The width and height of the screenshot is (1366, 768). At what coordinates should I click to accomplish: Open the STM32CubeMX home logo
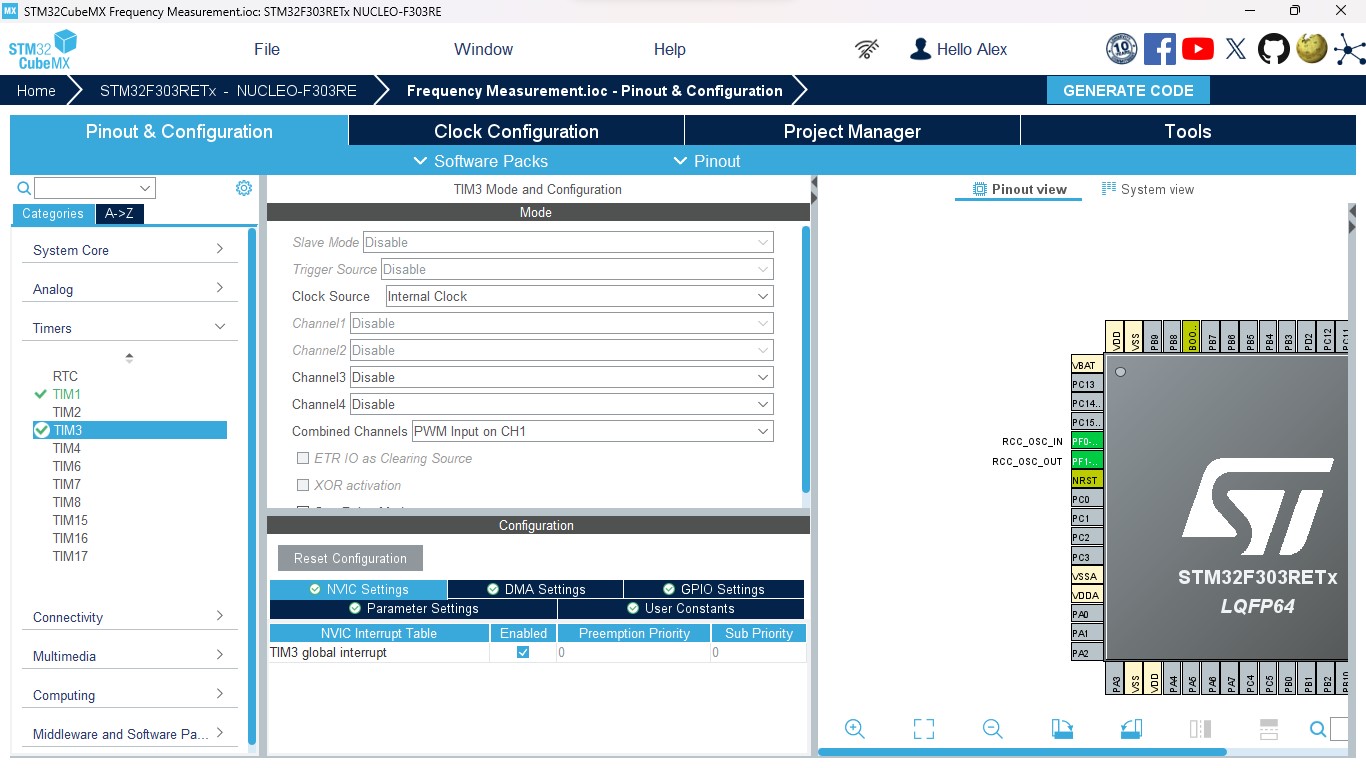(x=43, y=50)
